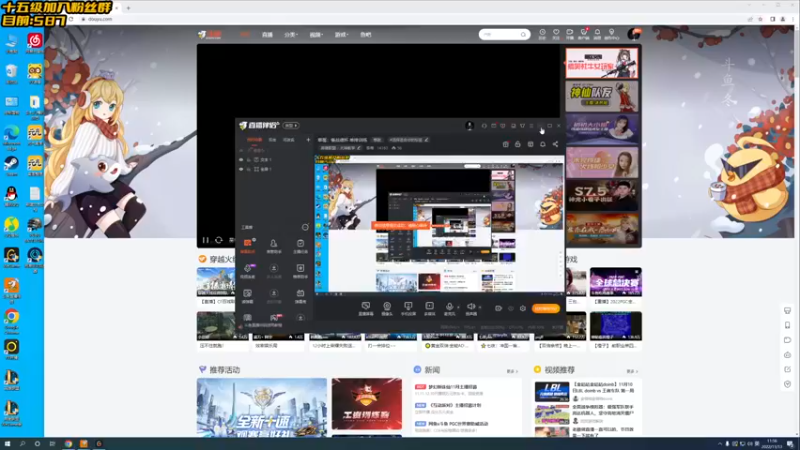Select the S7.5 thumbnail in the player sidebar
800x450 pixels.
point(602,195)
